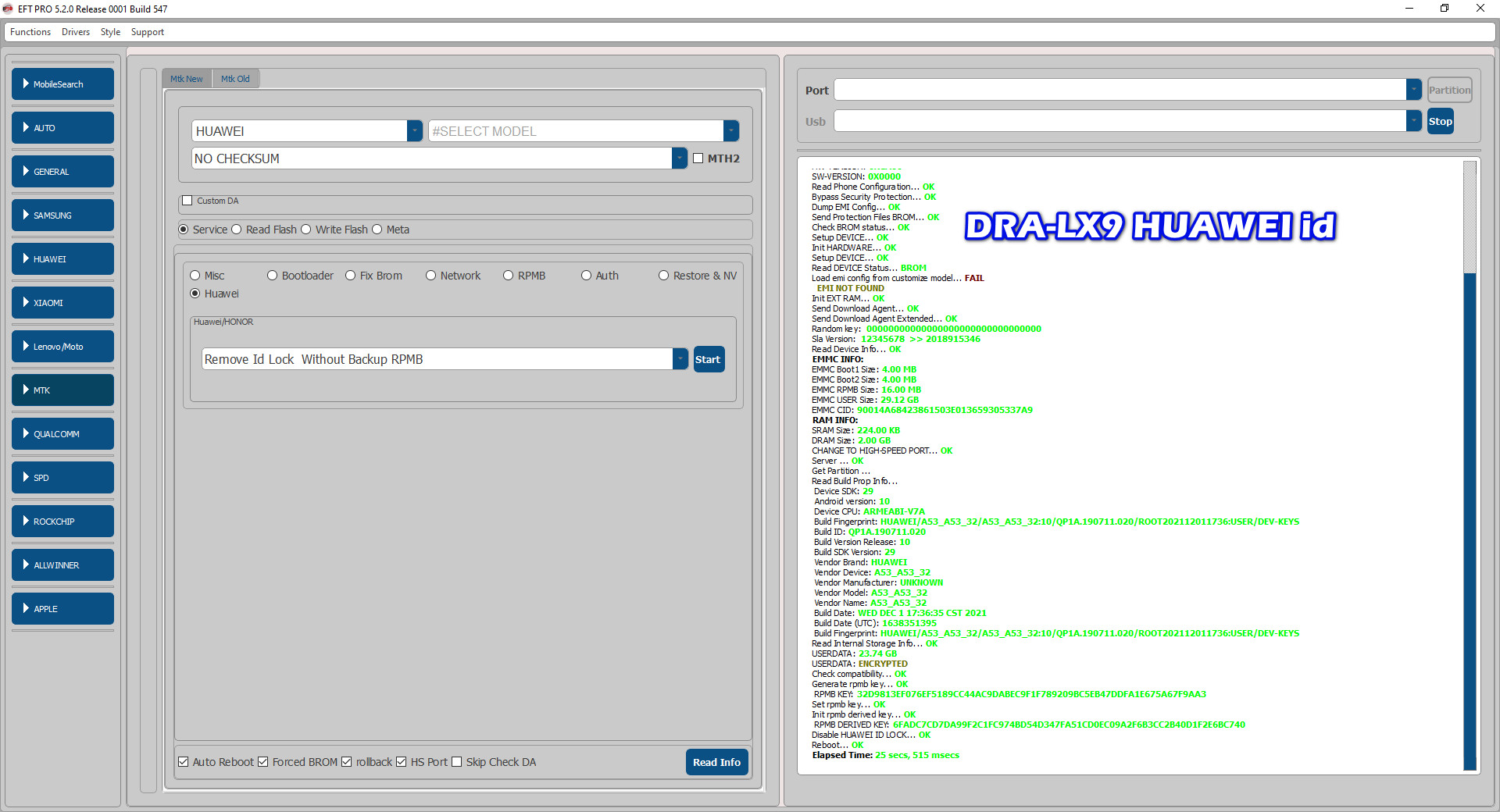This screenshot has width=1500, height=812.
Task: Click the EFT PRO app icon in title bar
Action: click(8, 9)
